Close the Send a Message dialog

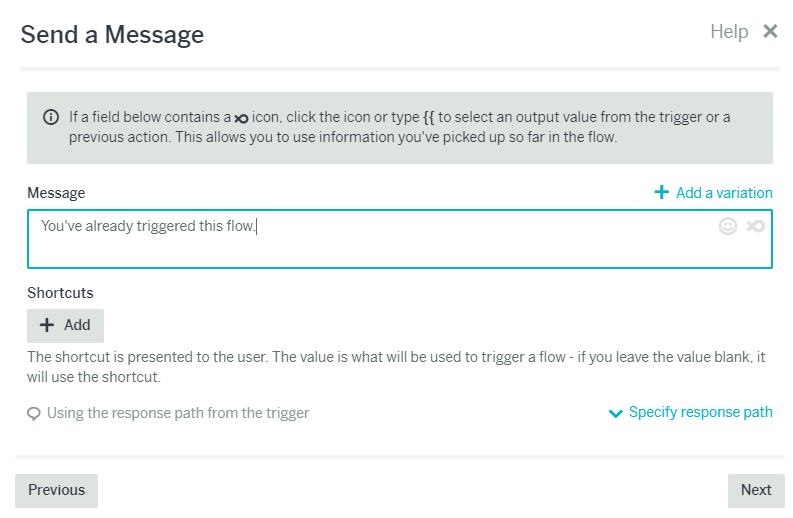tap(770, 31)
